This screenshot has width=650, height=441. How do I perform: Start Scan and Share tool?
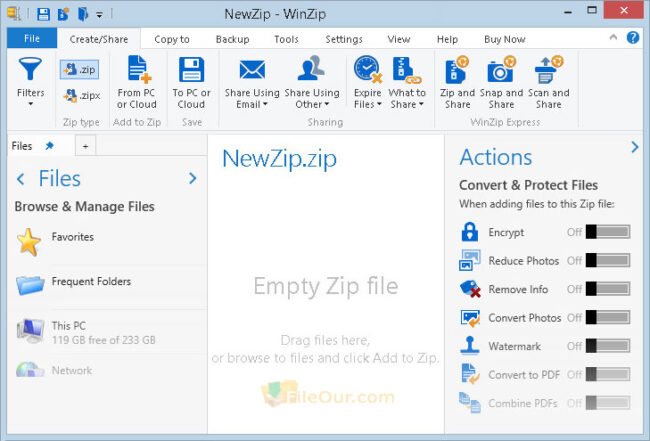(x=548, y=82)
